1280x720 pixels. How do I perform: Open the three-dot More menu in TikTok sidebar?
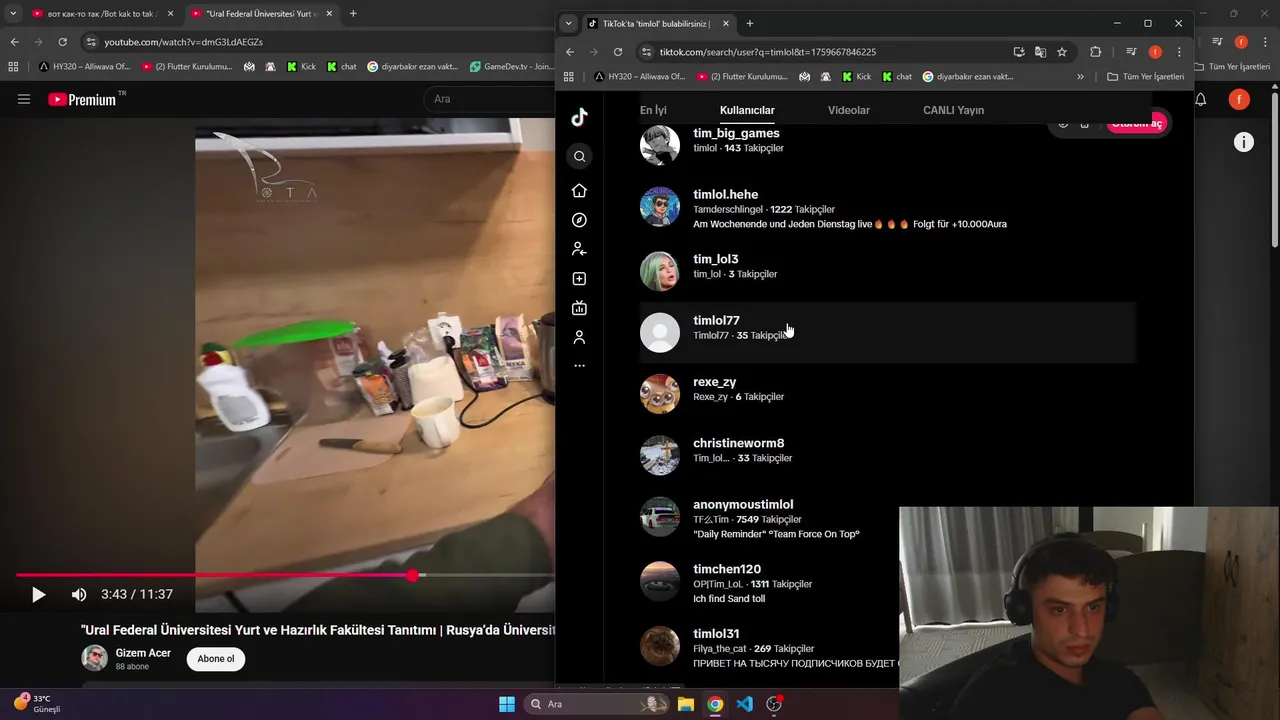point(579,366)
